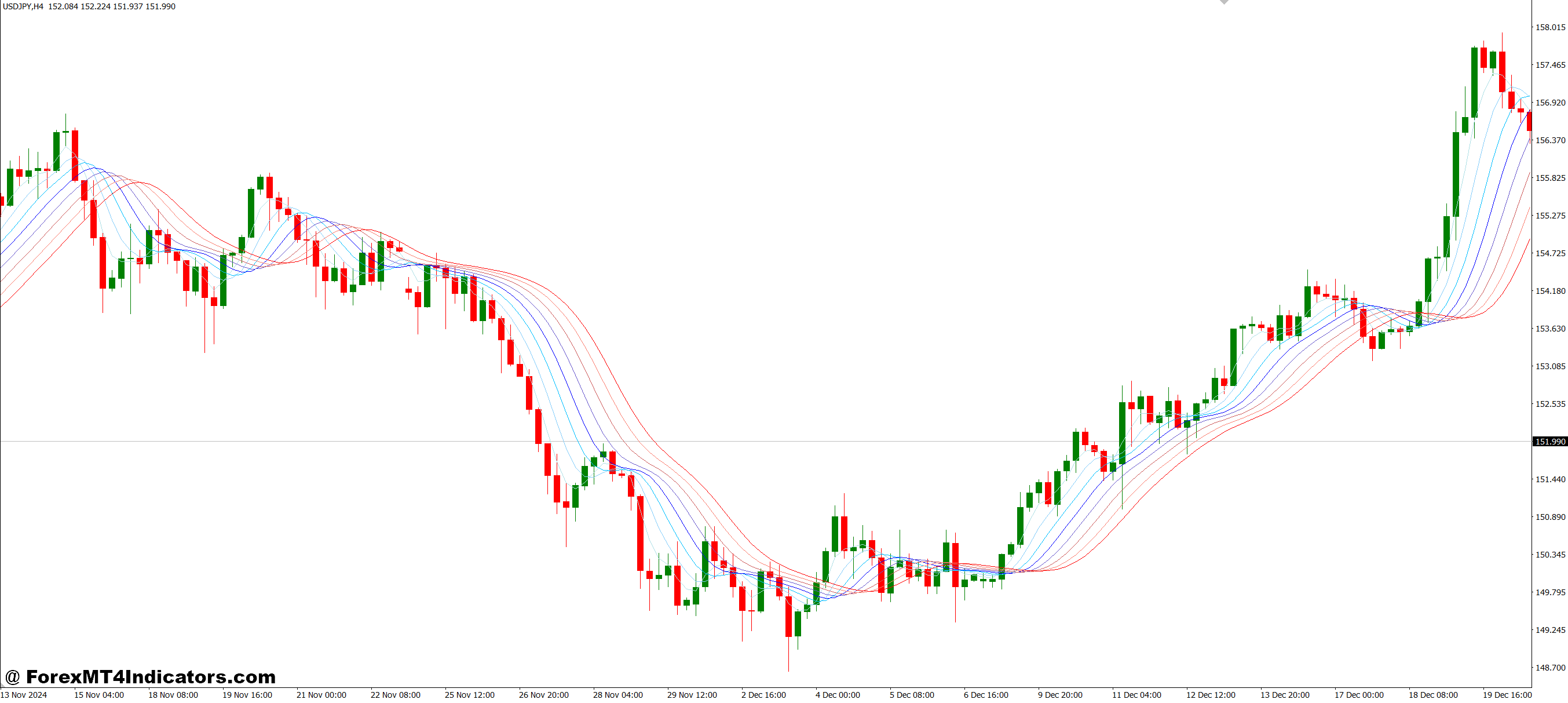Viewport: 1568px width, 703px height.
Task: Click the 6 Dec 16:00 time label
Action: (985, 695)
